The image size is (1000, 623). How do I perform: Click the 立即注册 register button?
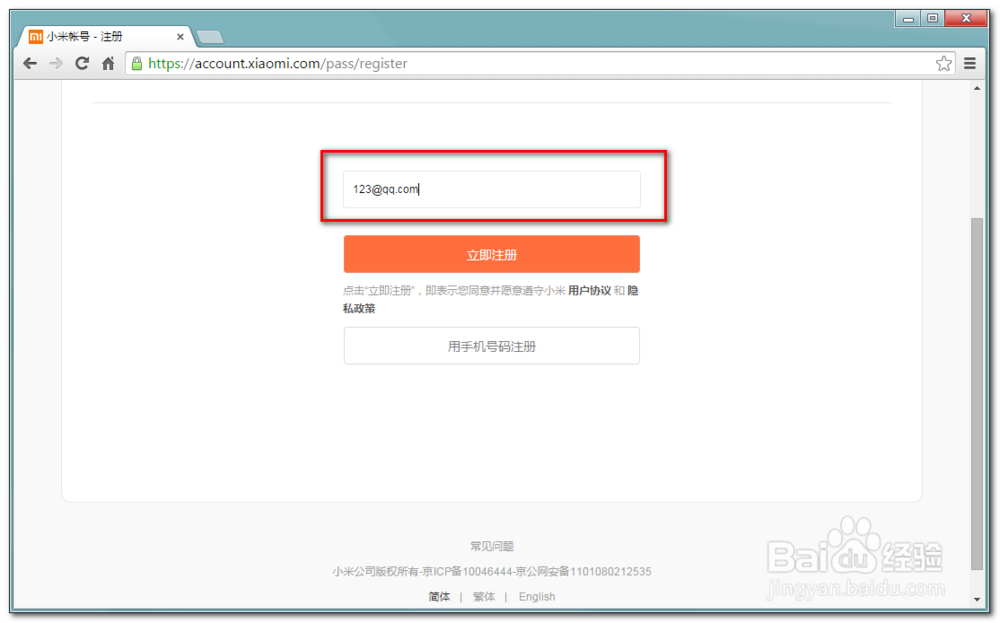pos(491,254)
